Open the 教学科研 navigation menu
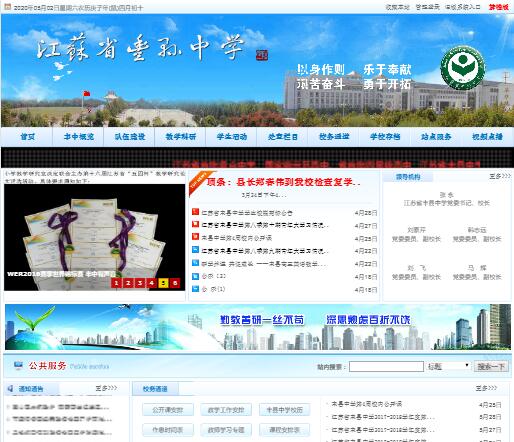Image resolution: width=514 pixels, height=442 pixels. pos(181,137)
